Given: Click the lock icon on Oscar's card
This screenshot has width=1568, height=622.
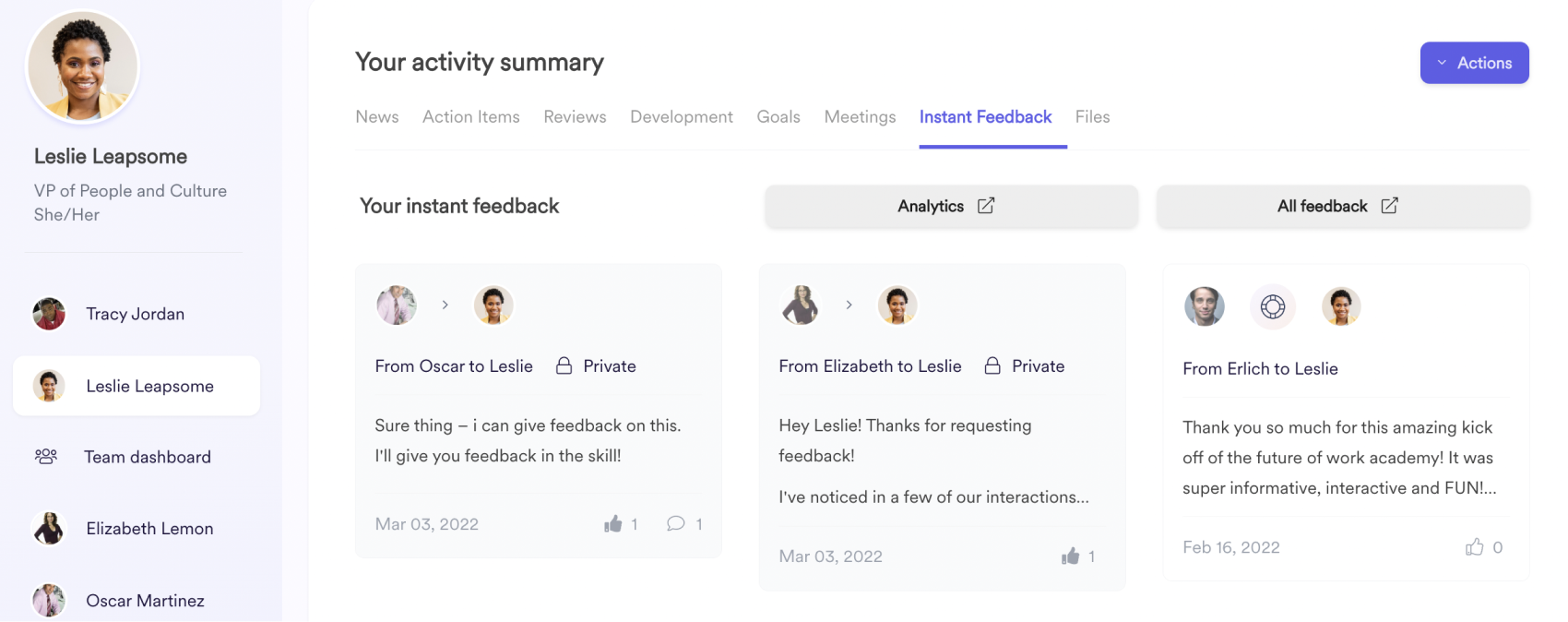Looking at the screenshot, I should coord(564,366).
